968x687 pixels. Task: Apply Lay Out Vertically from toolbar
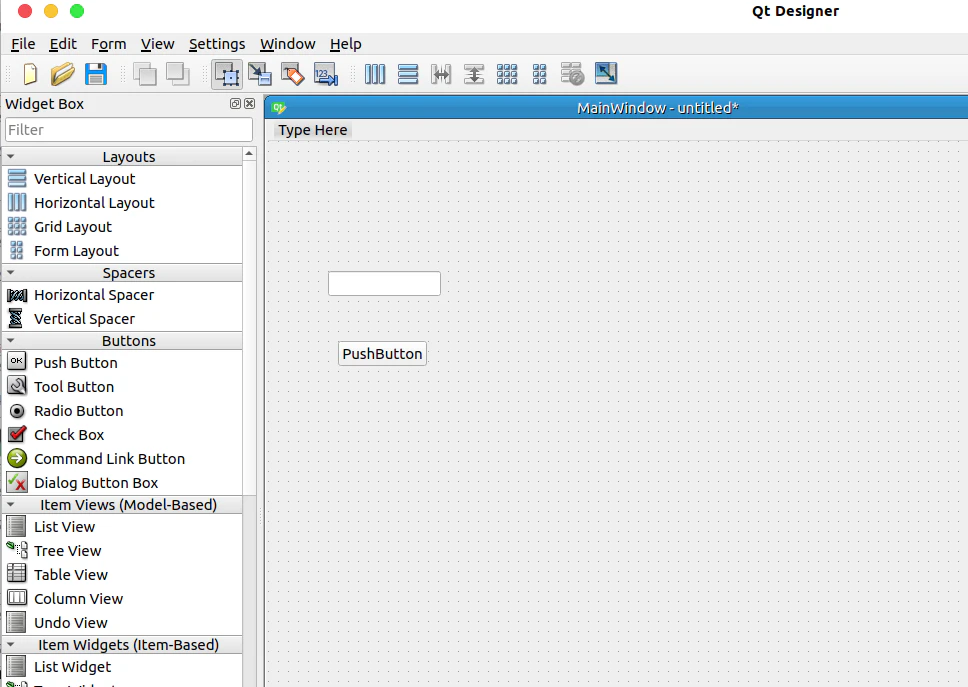[408, 74]
